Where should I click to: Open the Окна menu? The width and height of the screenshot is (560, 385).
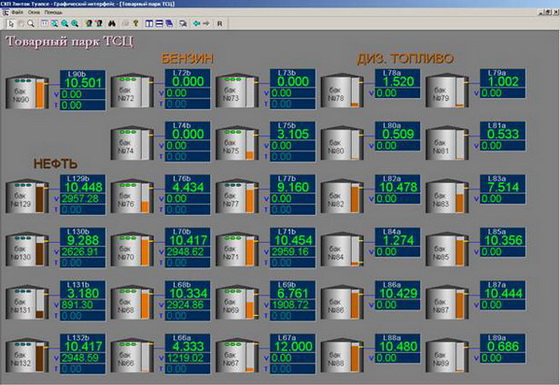point(34,12)
